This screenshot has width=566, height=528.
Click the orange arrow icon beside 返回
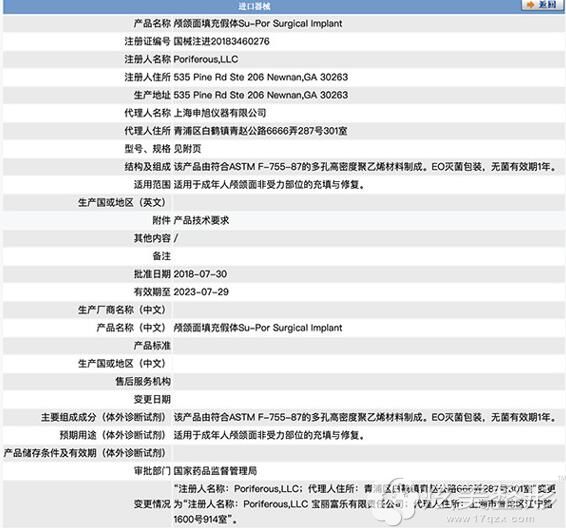click(530, 5)
